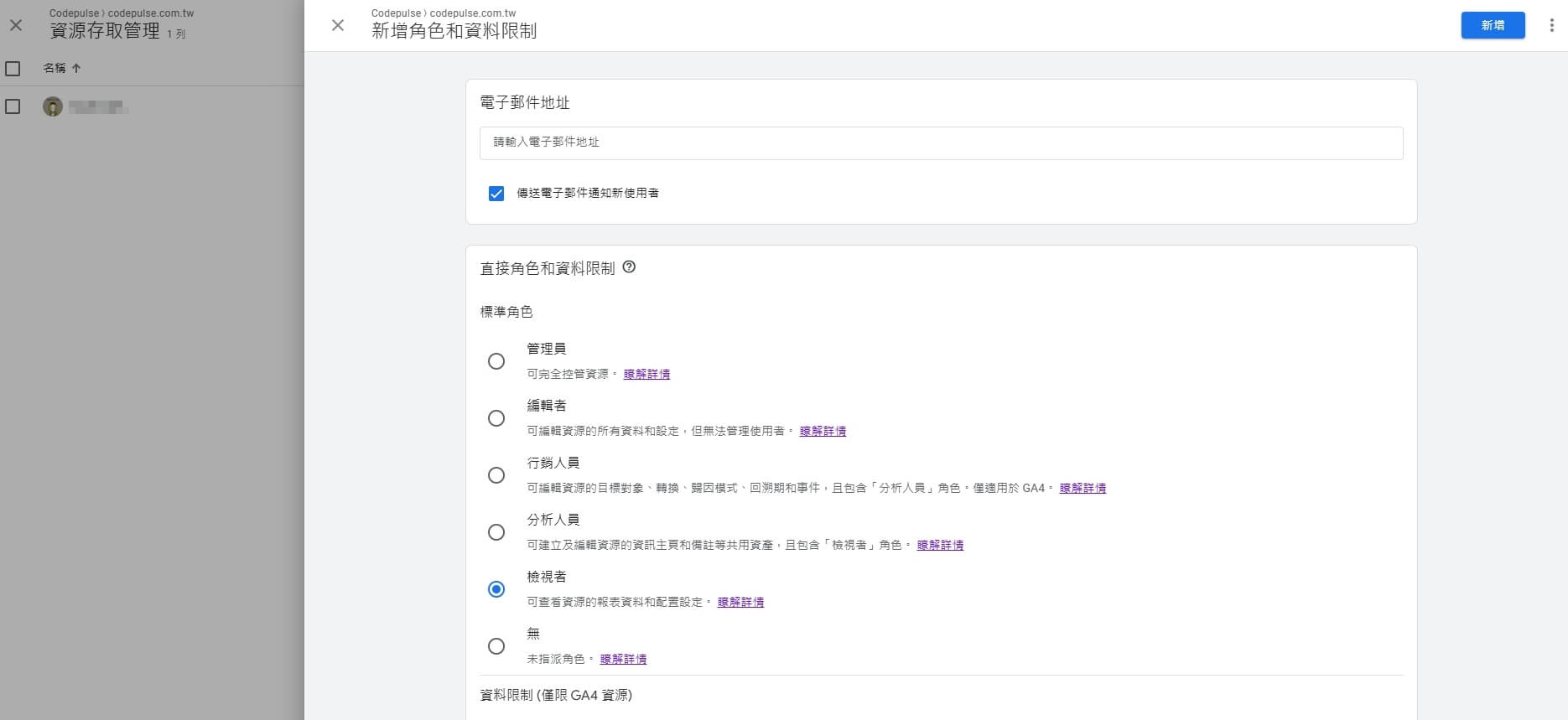Click the user avatar in the access list

[x=53, y=106]
